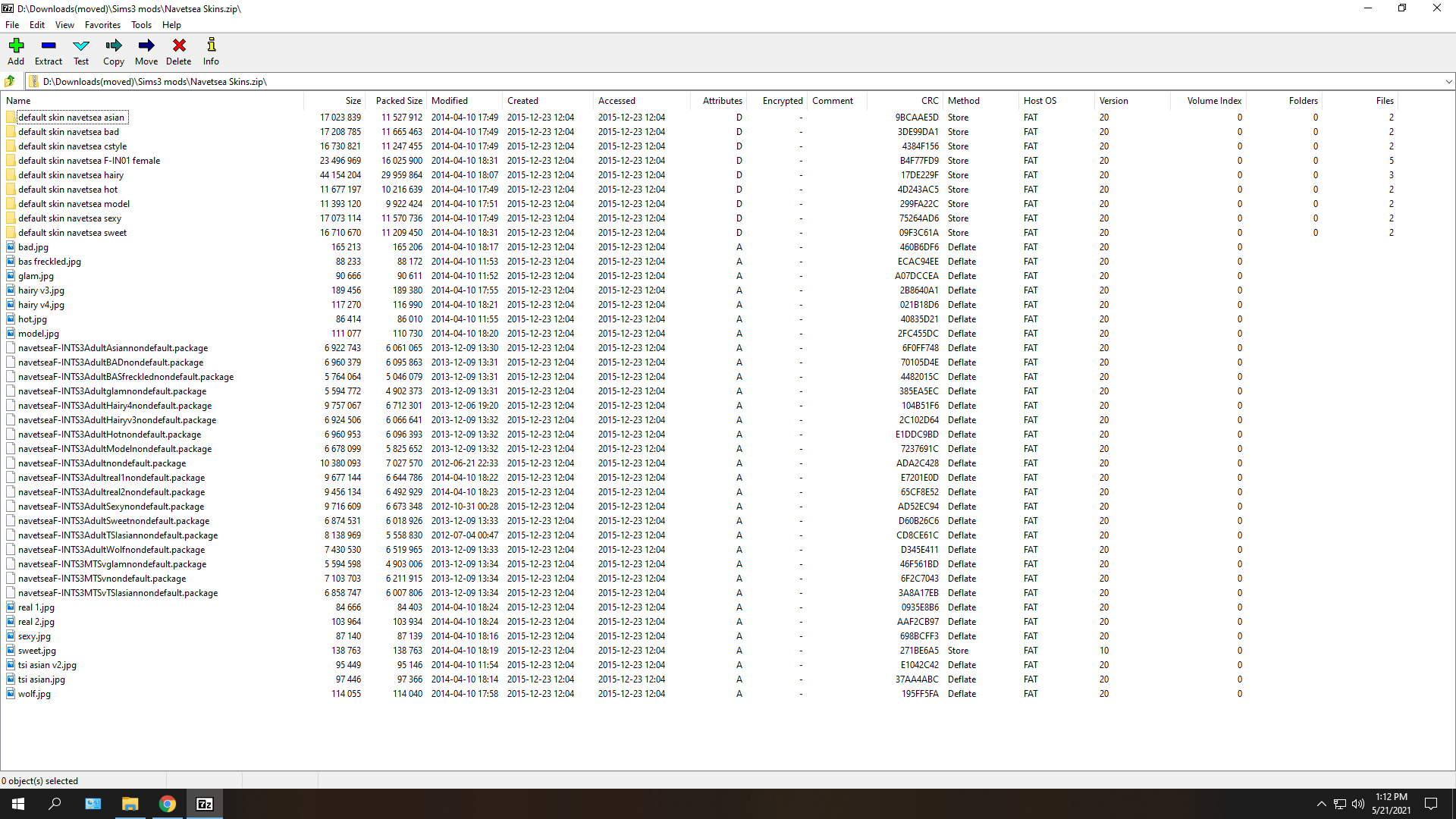Click the red Delete icon
This screenshot has height=819, width=1456.
(x=179, y=46)
